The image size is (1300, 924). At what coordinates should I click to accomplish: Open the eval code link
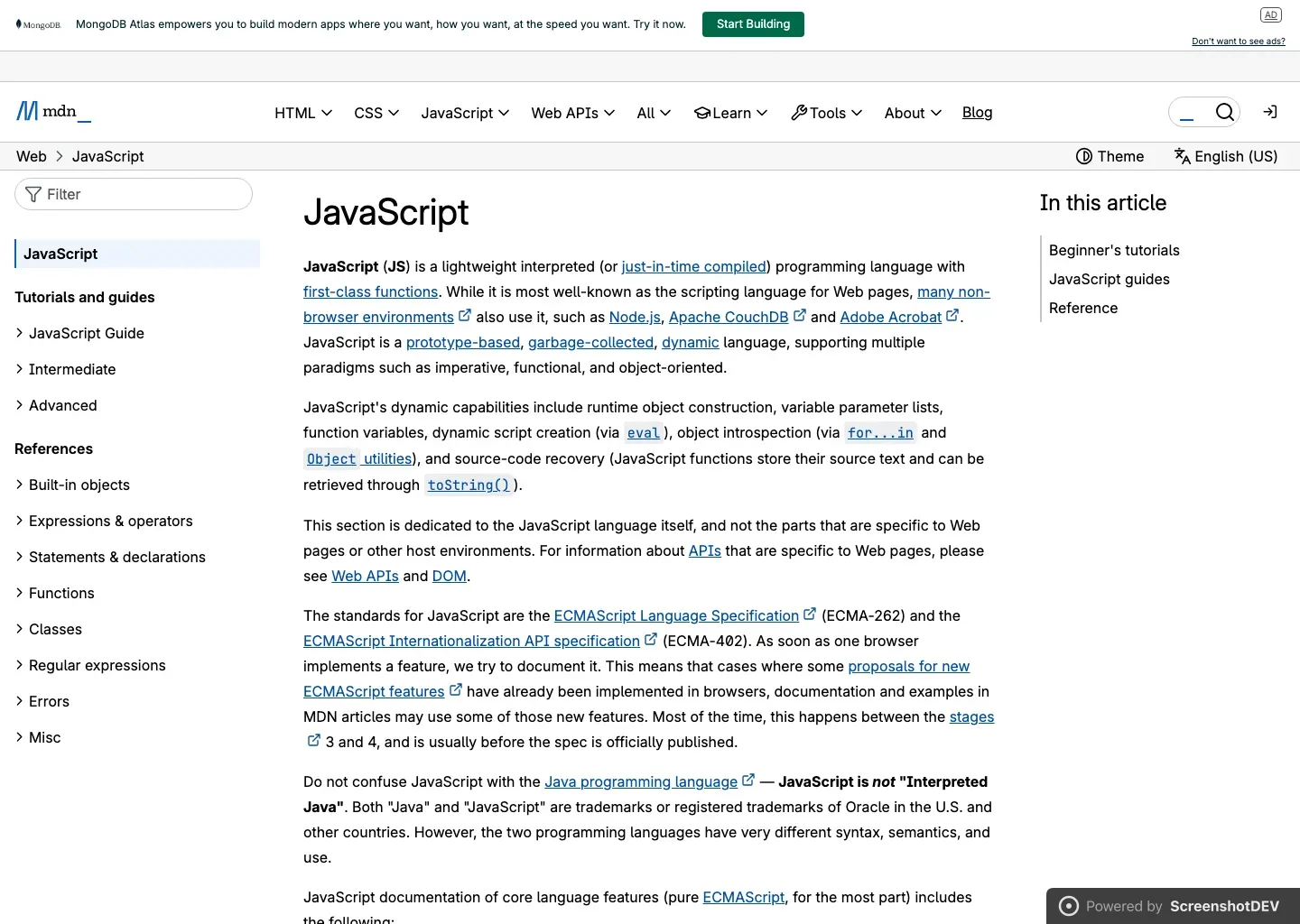[x=644, y=433]
